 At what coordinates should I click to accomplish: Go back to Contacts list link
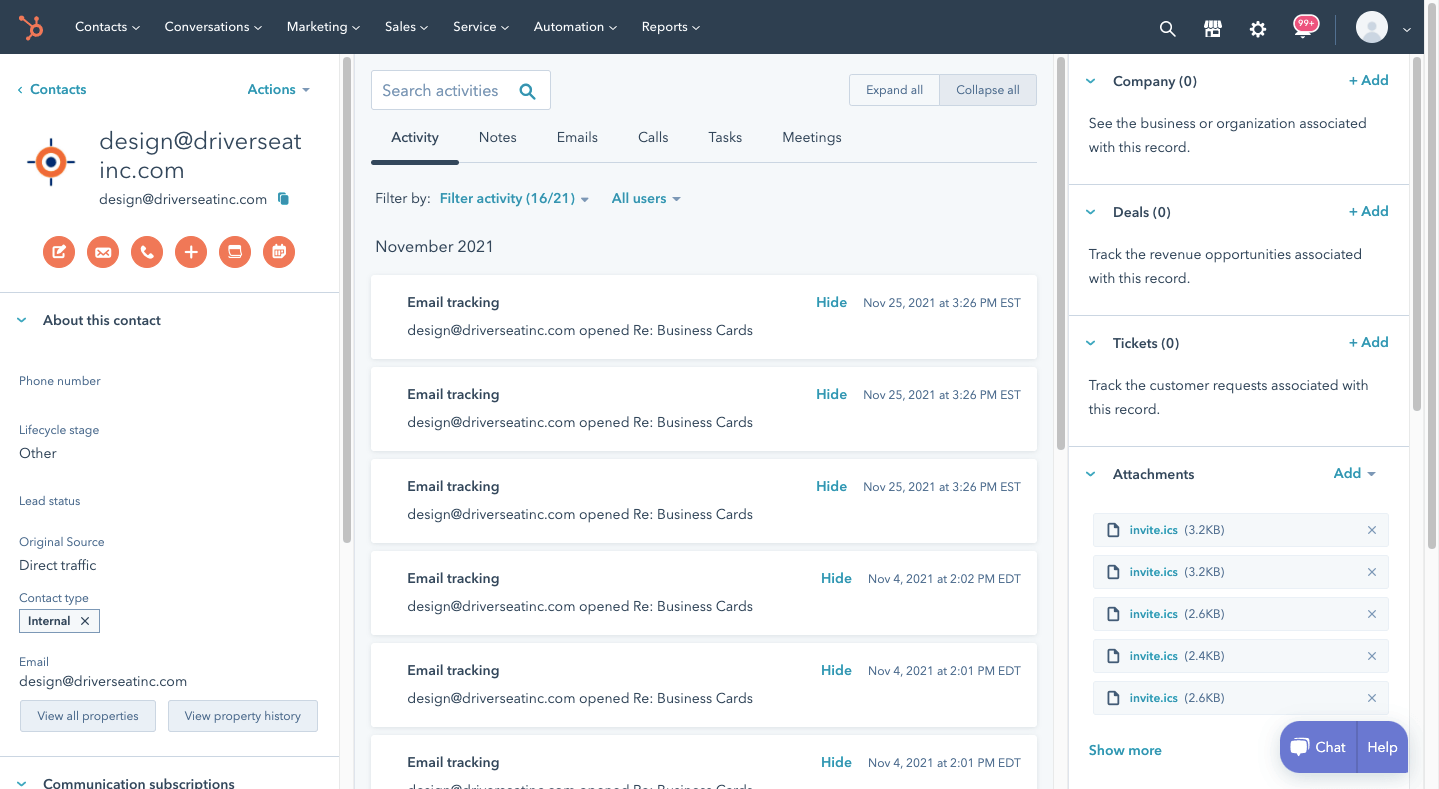(52, 89)
